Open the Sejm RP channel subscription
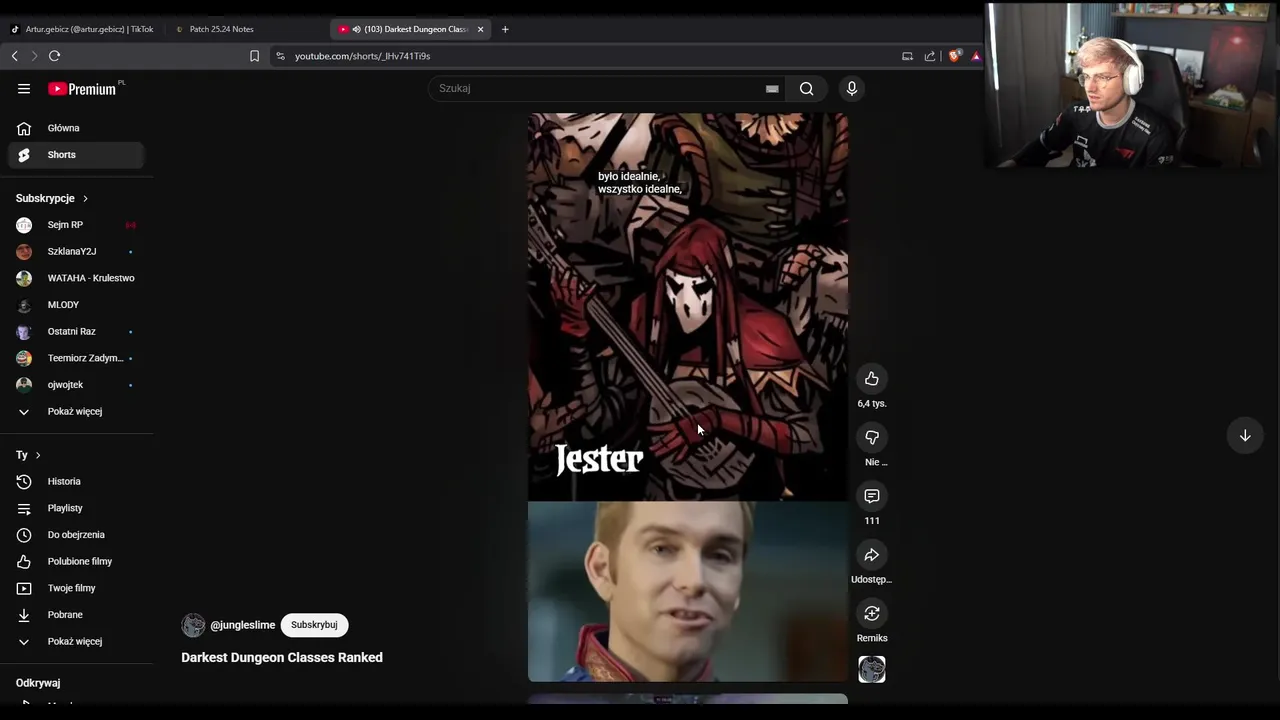 (76, 225)
